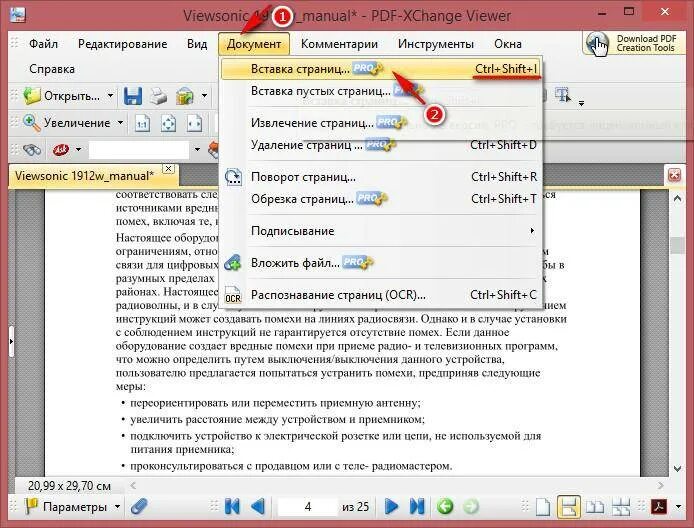The height and width of the screenshot is (528, 694).
Task: Open the Вид menu
Action: (x=197, y=44)
